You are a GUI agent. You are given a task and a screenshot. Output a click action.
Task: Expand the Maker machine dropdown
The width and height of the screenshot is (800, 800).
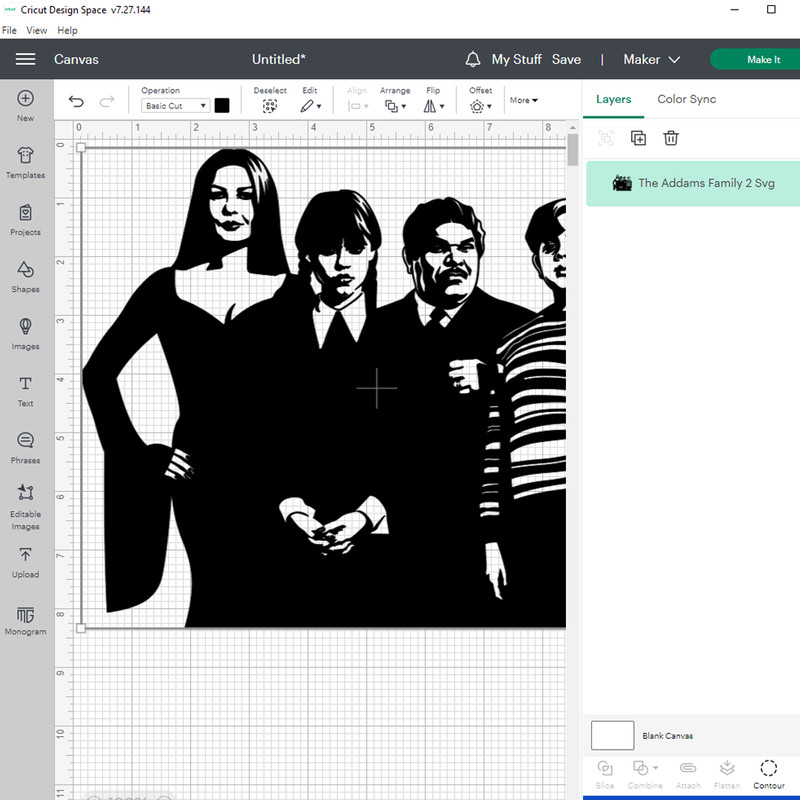pos(651,60)
